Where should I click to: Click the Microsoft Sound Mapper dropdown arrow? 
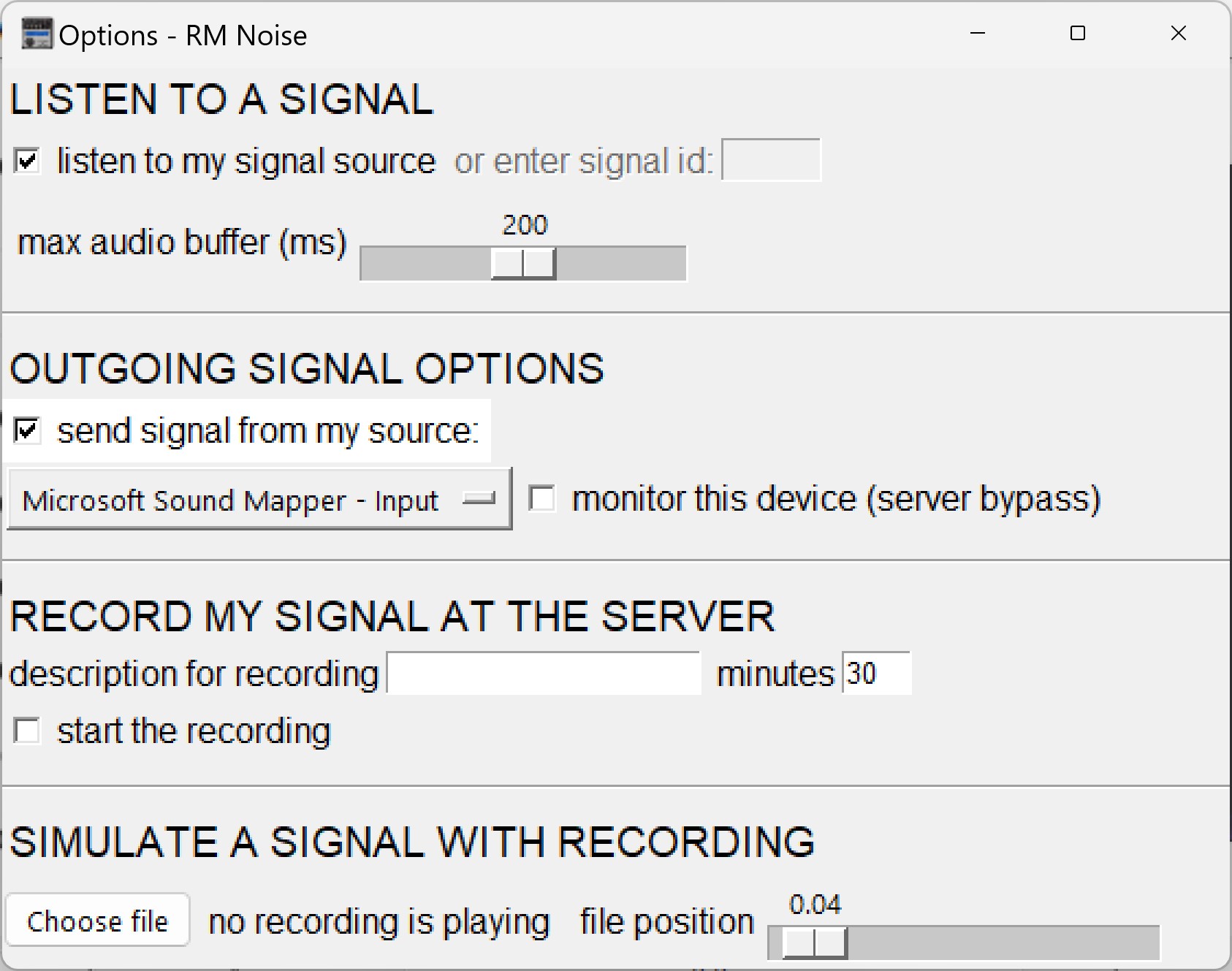(481, 499)
